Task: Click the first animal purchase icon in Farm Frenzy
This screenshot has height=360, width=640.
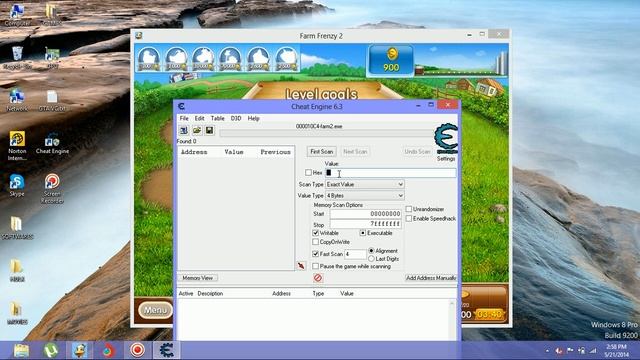Action: pyautogui.click(x=149, y=59)
